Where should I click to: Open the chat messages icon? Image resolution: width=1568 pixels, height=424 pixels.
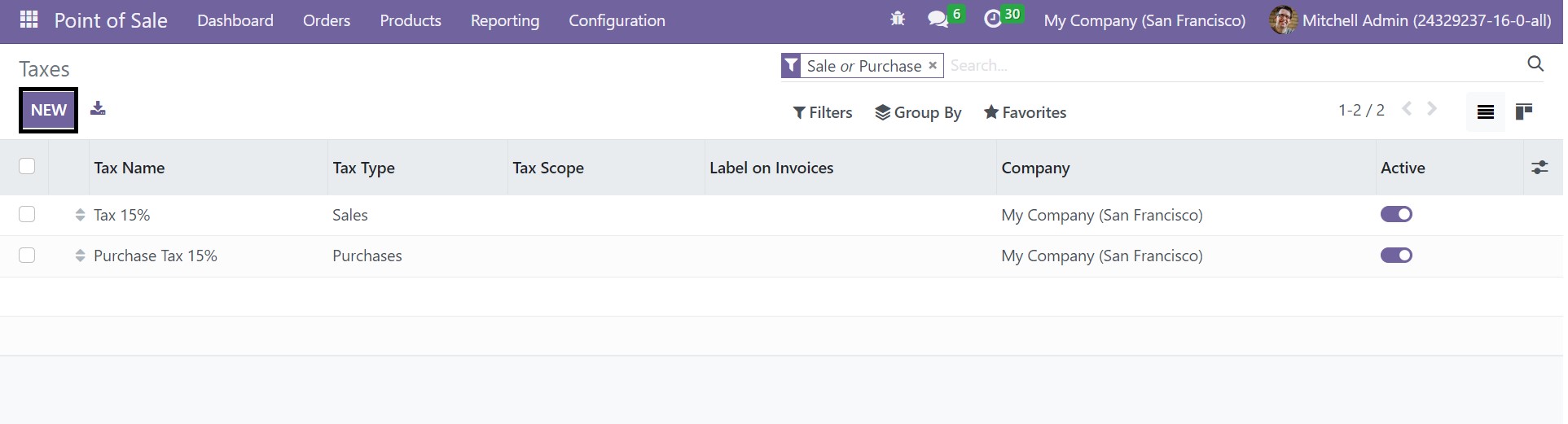[938, 20]
